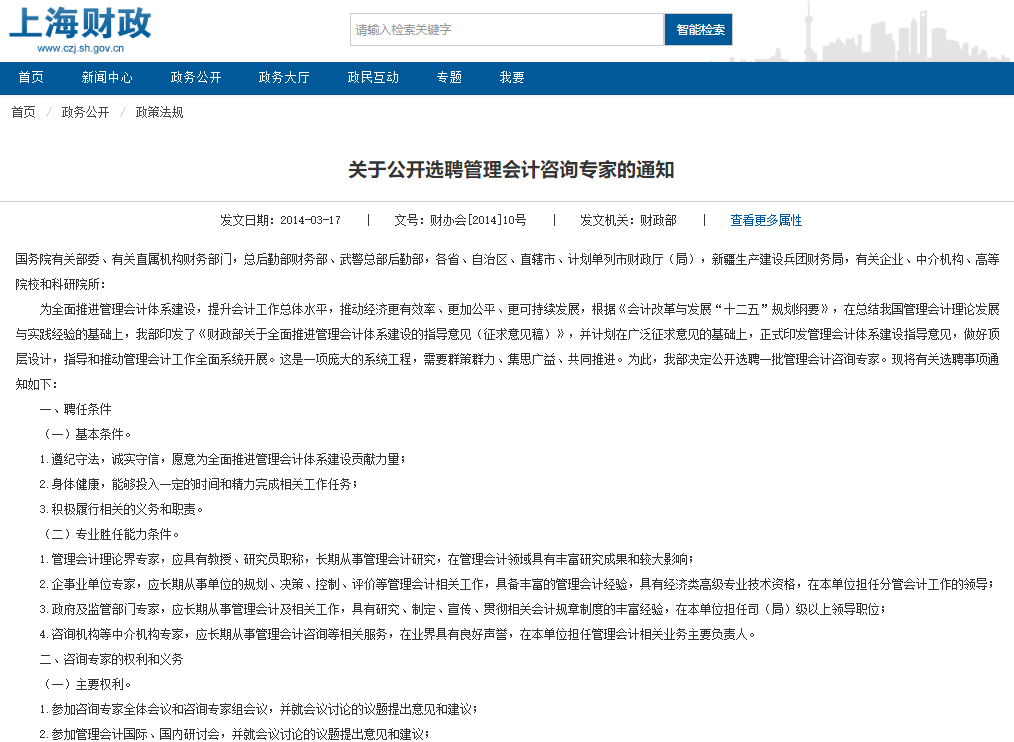Image resolution: width=1014 pixels, height=742 pixels.
Task: Go to 政务大厅 in the navigation bar
Action: pos(284,78)
